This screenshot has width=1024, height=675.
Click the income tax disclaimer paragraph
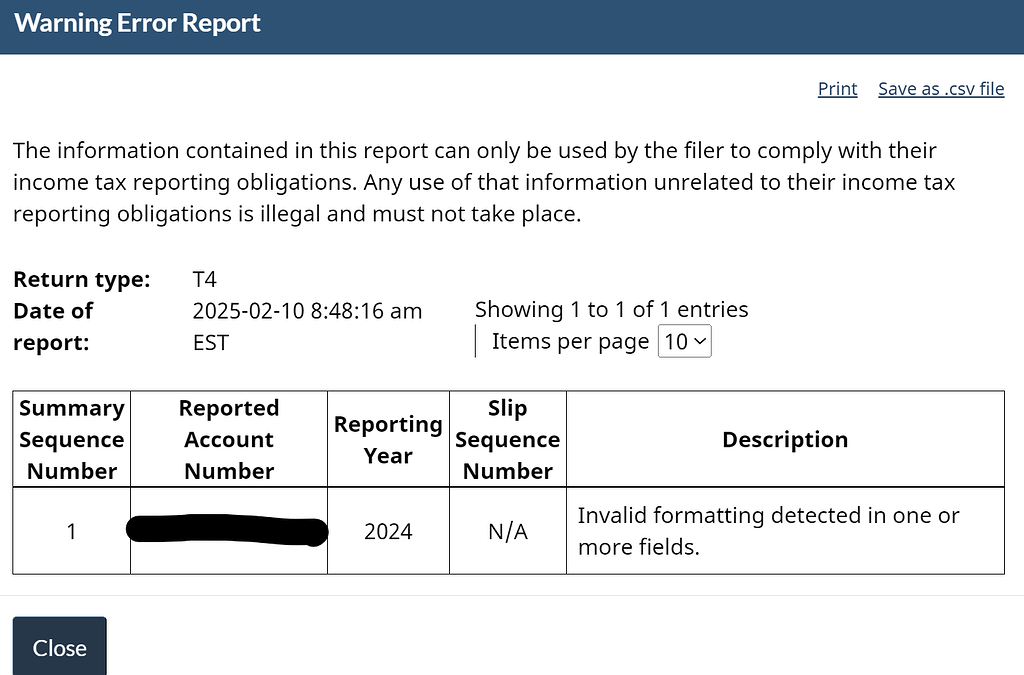[484, 182]
